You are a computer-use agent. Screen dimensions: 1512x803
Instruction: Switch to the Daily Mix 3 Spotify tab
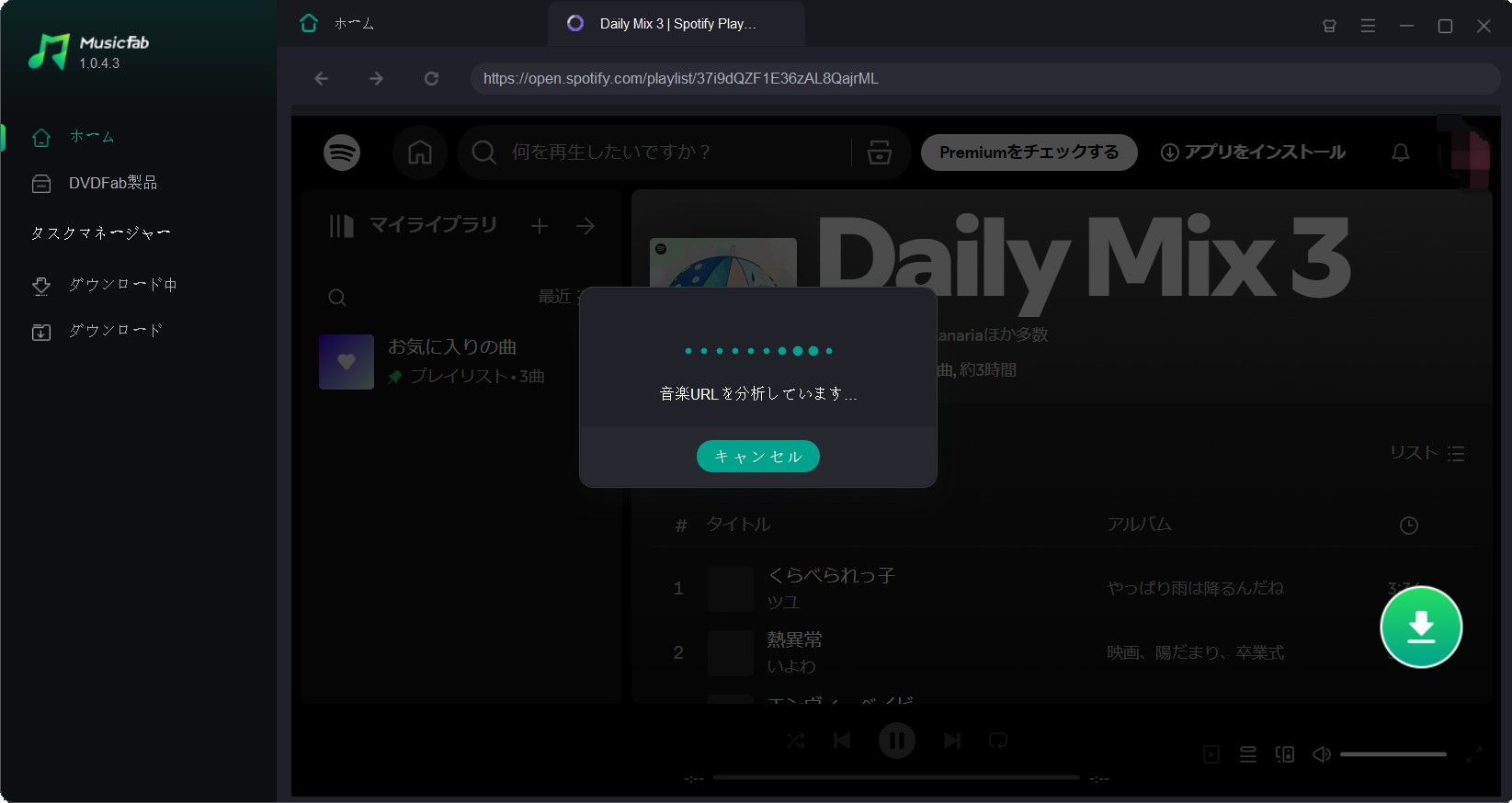click(x=676, y=24)
